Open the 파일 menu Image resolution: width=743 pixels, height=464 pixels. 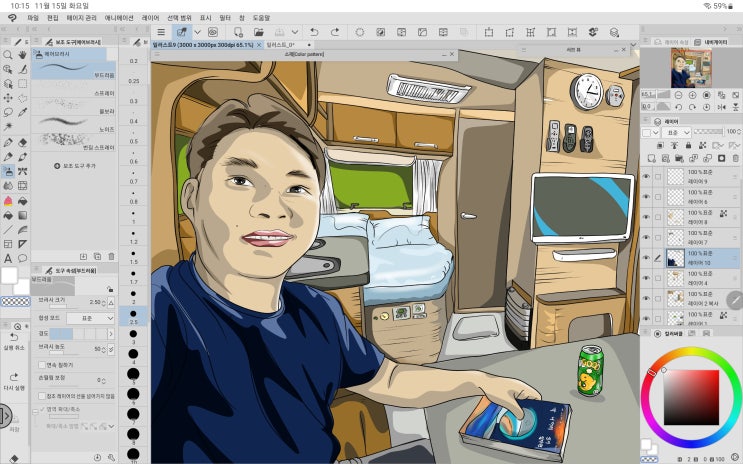tap(33, 18)
